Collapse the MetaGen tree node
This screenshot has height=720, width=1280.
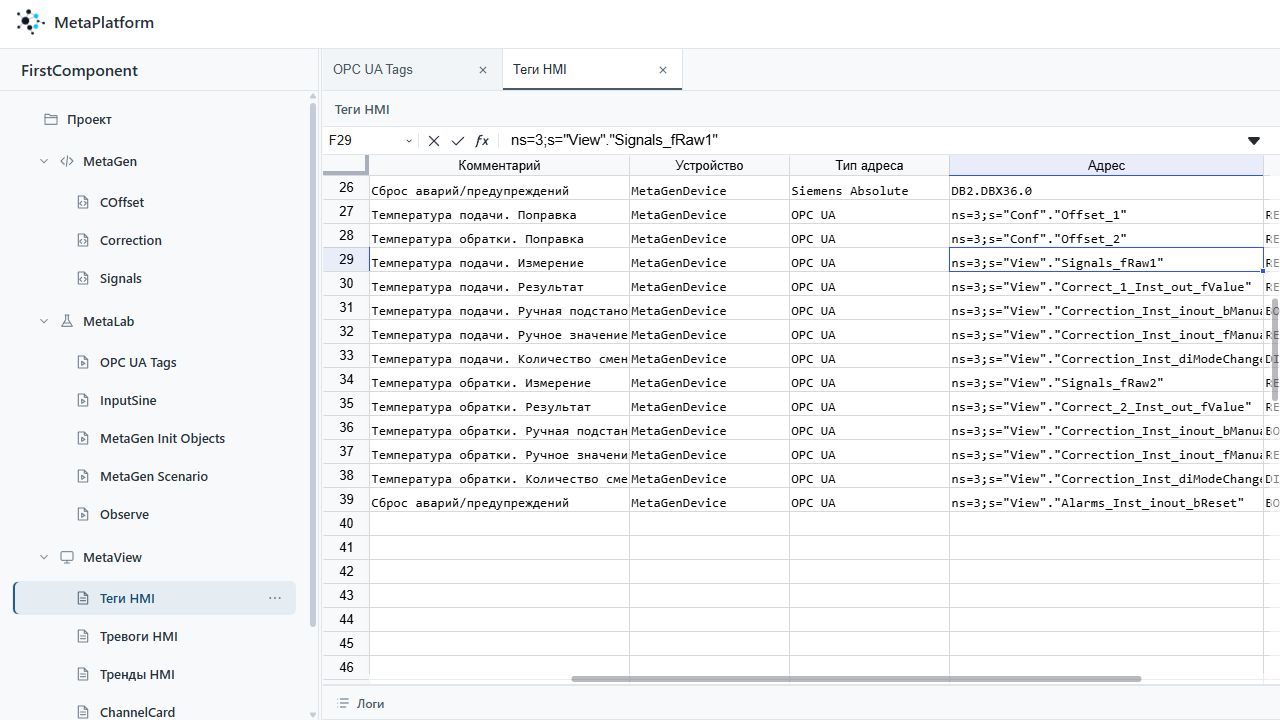(44, 161)
